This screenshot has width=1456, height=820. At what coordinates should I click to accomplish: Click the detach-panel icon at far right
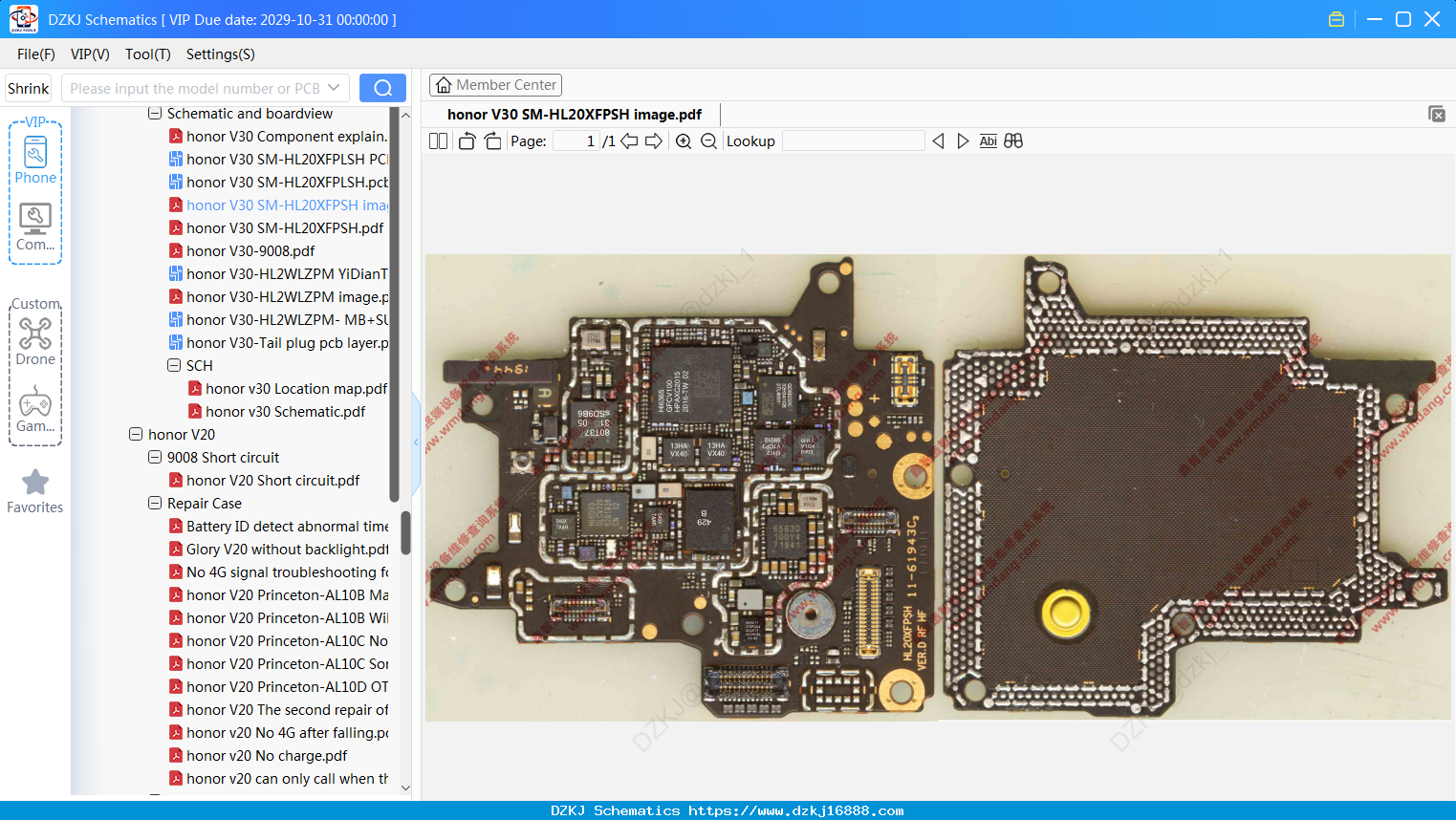point(1437,114)
